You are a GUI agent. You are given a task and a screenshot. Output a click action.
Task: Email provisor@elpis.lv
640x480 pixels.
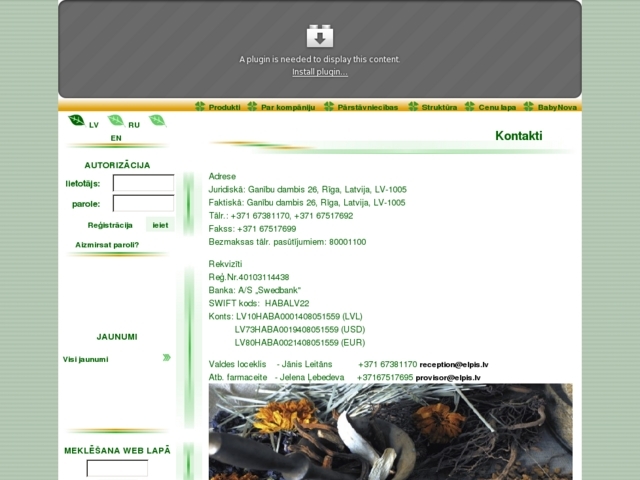click(x=448, y=378)
